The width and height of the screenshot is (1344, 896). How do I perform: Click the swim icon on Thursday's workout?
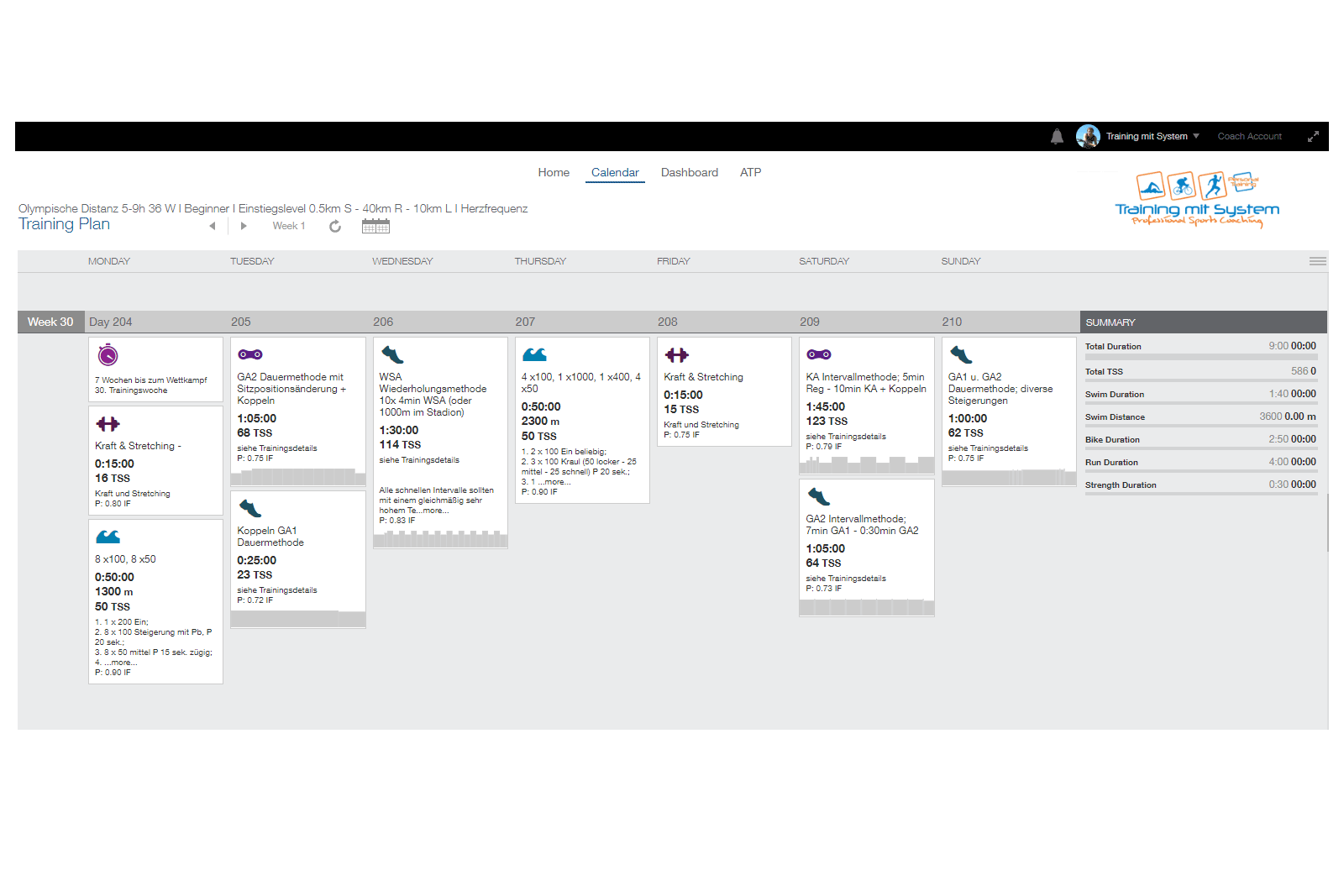[534, 354]
